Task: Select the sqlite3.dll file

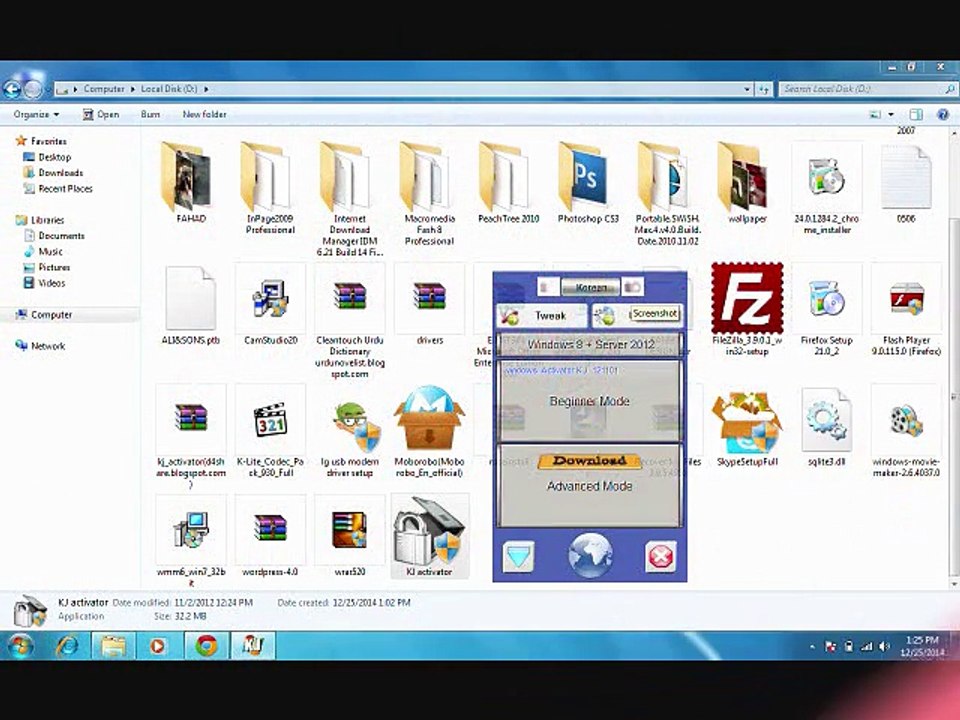Action: point(827,427)
